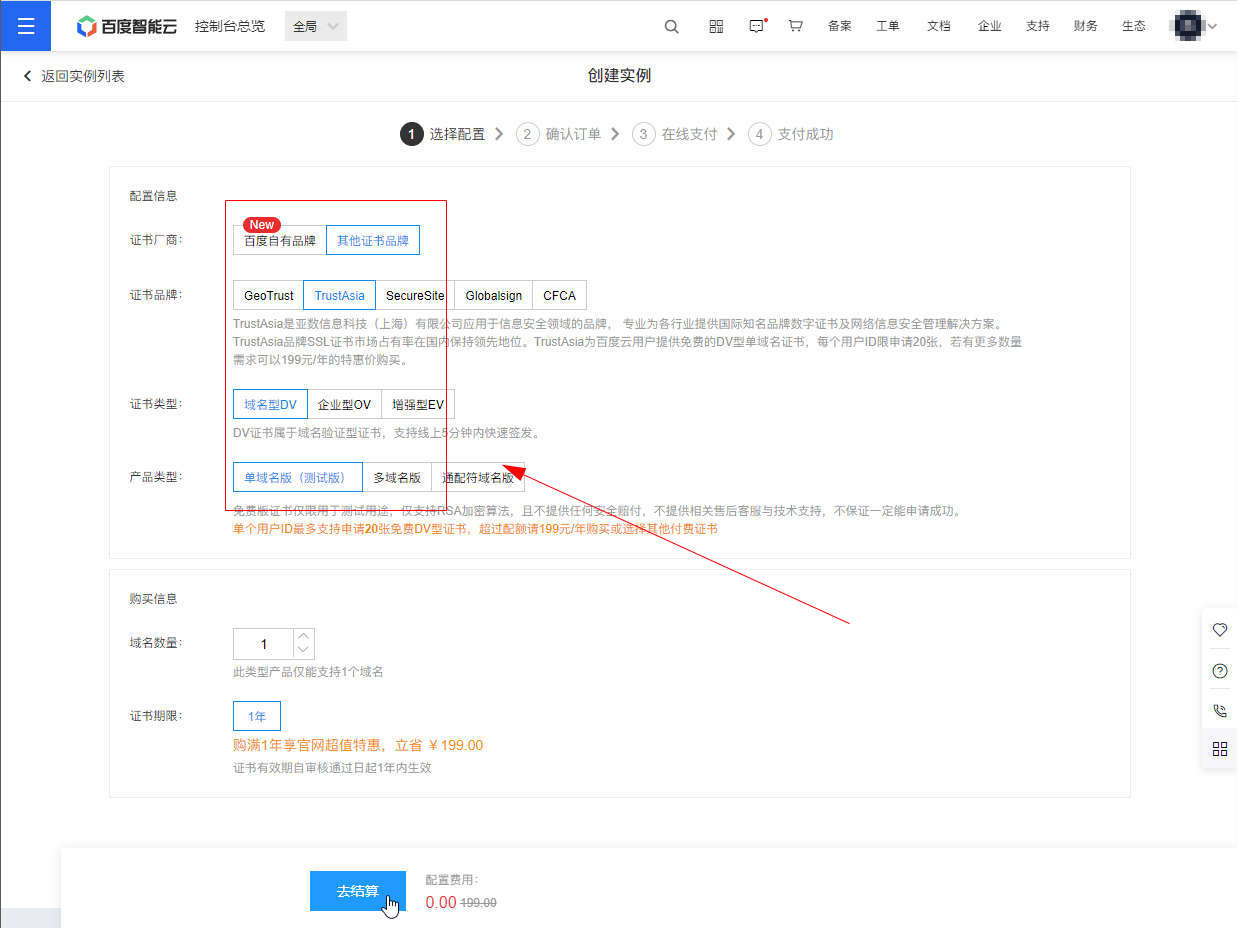Click 返回实例列表 link
Image resolution: width=1237 pixels, height=928 pixels.
pyautogui.click(x=83, y=76)
